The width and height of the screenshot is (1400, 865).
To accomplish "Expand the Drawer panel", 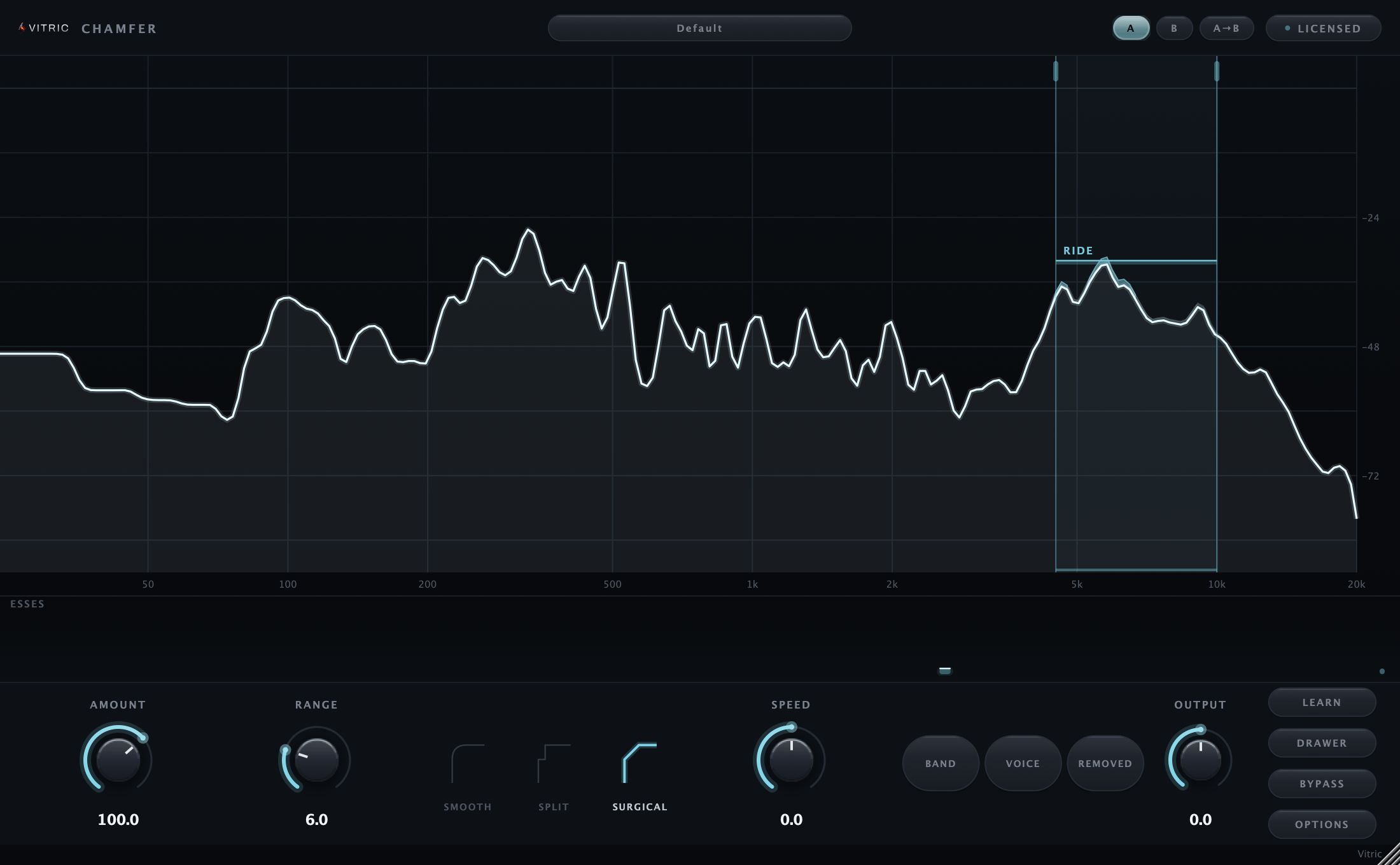I will (x=1322, y=743).
